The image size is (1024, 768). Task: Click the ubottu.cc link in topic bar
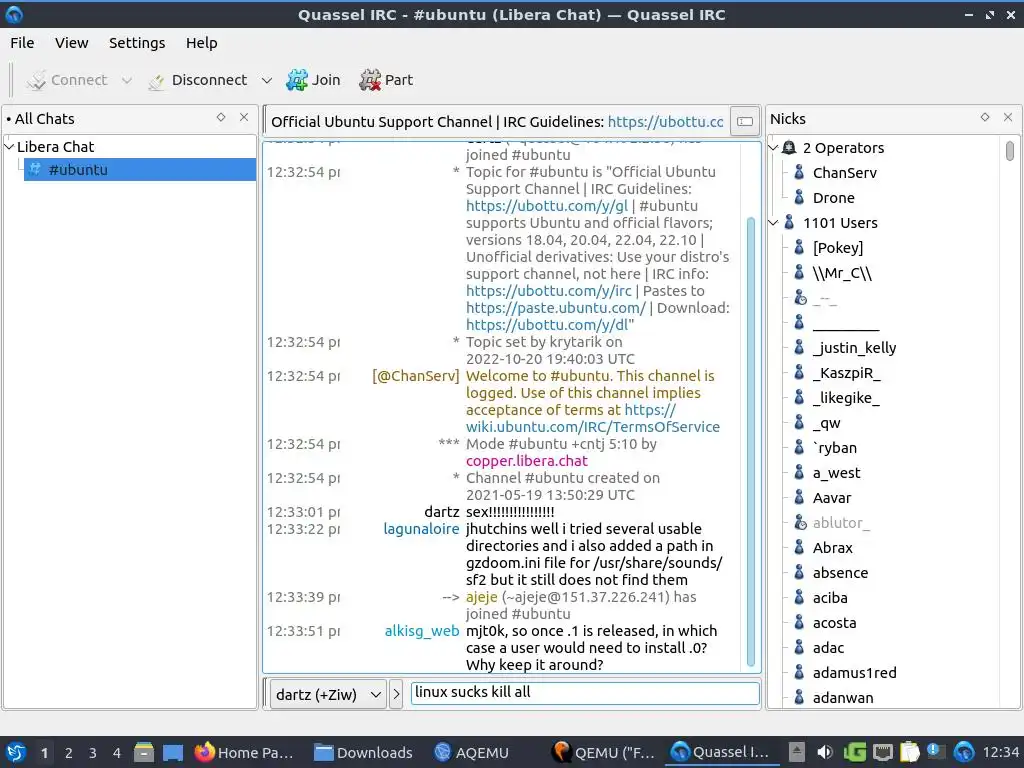[x=665, y=122]
